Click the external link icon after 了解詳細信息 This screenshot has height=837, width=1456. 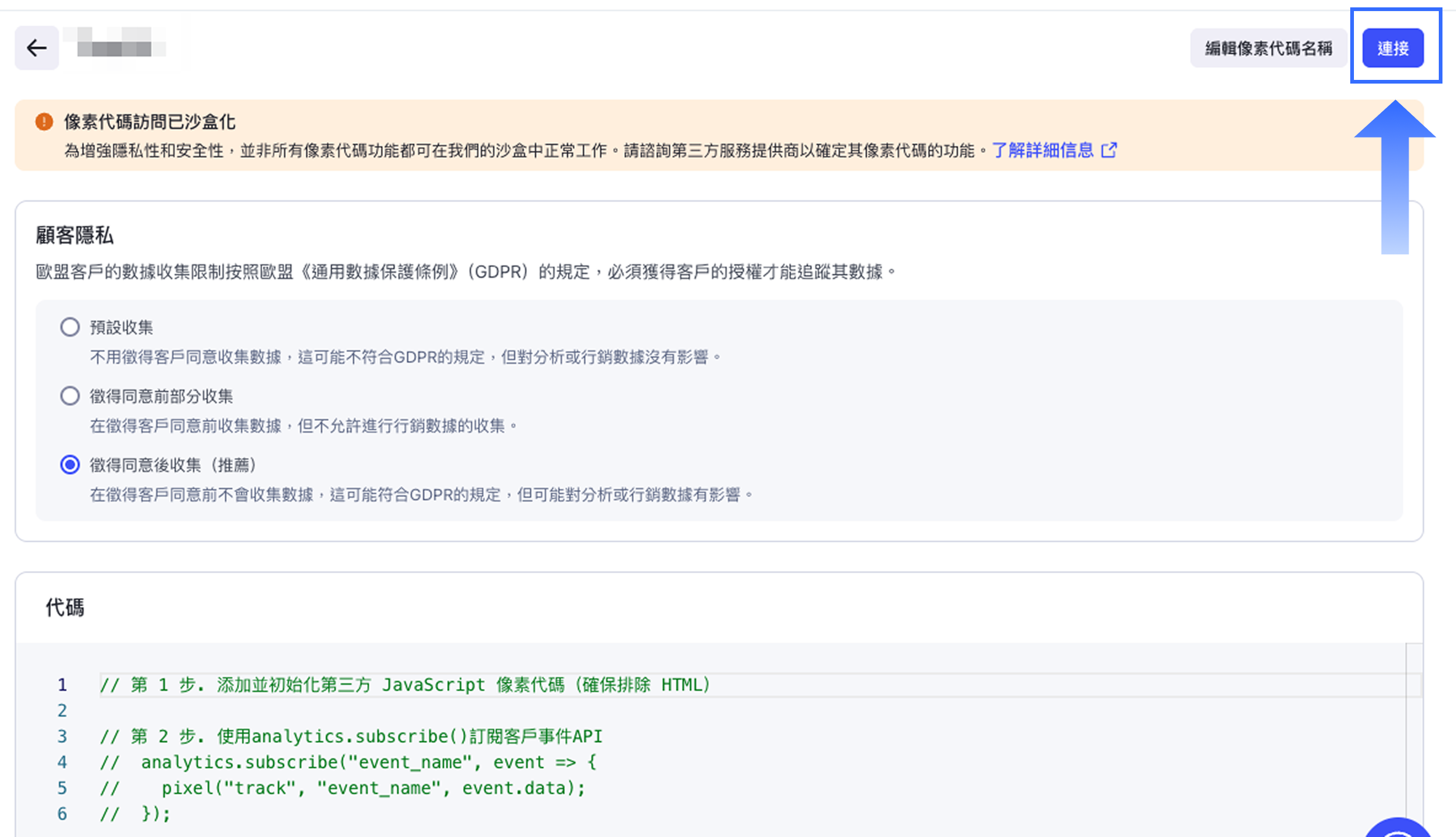point(1109,151)
